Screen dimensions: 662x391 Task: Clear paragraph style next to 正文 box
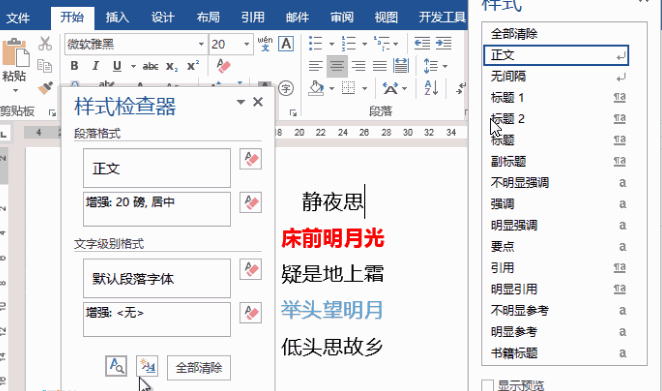[x=251, y=159]
